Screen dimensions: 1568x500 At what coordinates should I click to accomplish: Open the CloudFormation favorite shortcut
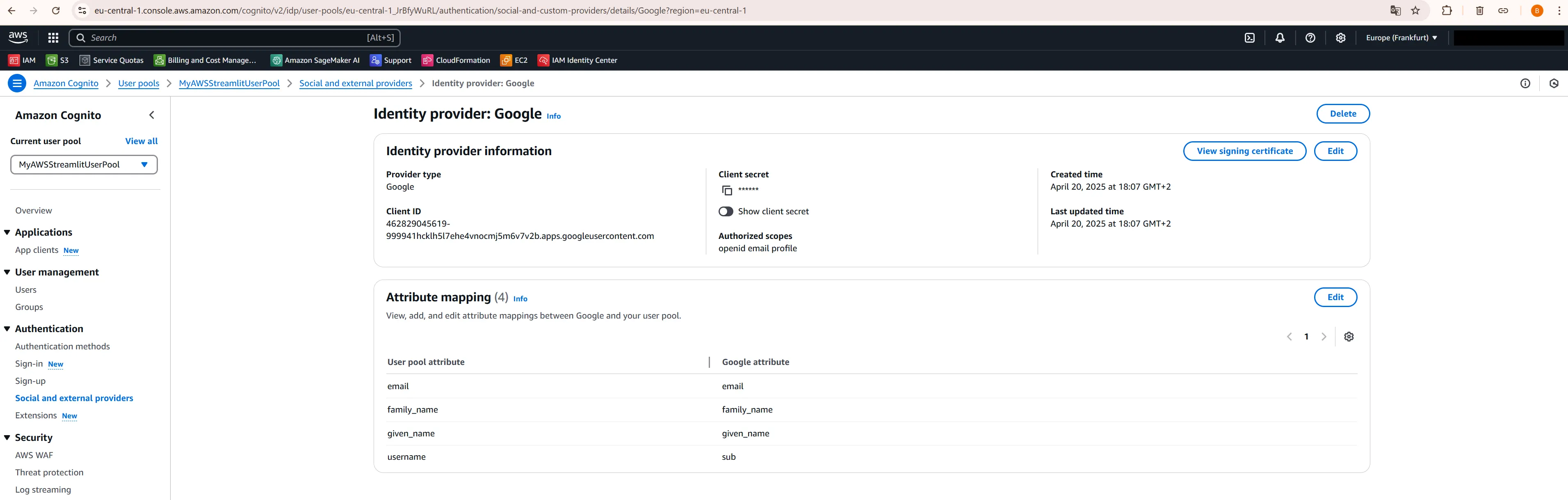click(455, 60)
